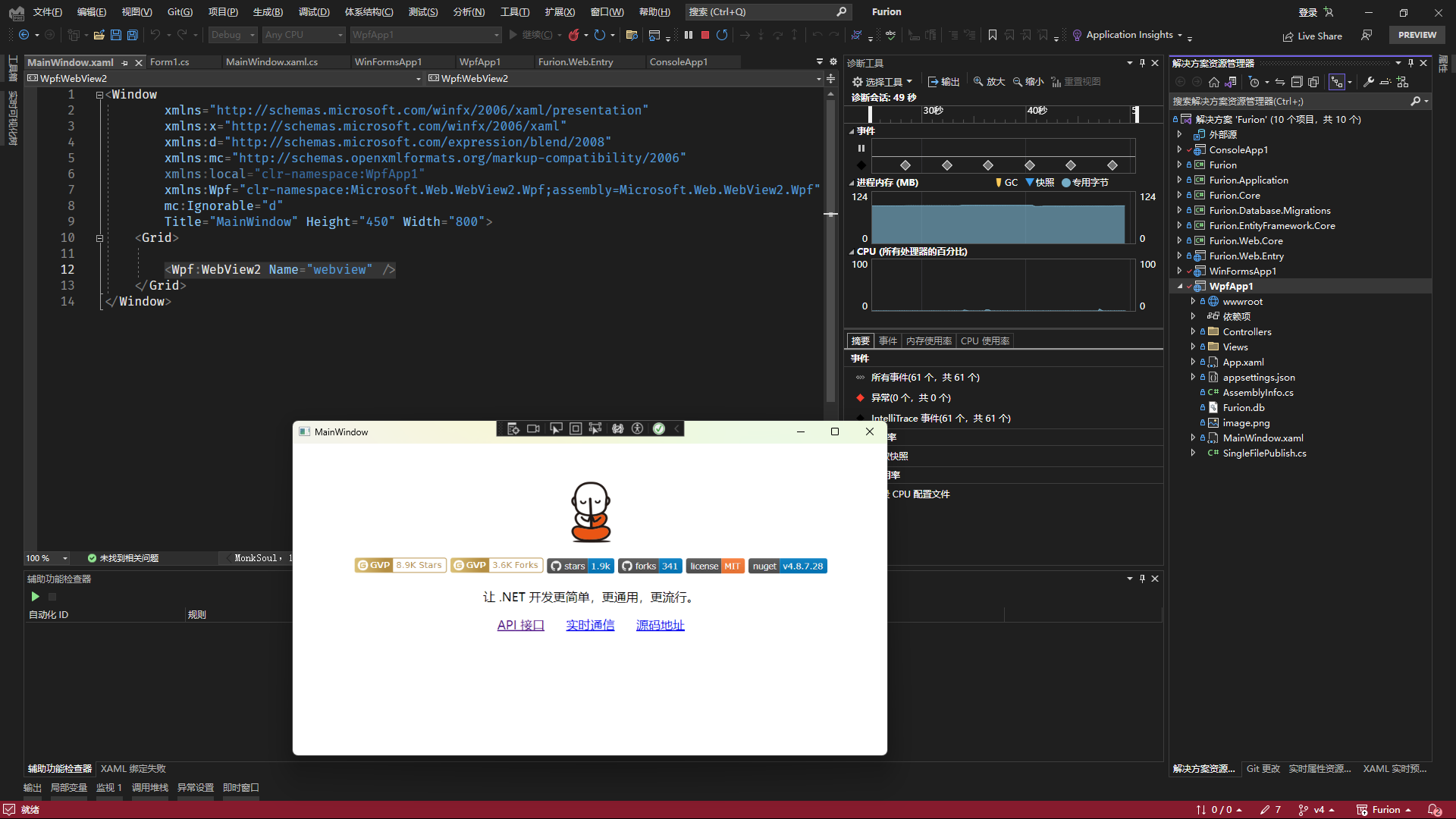Viewport: 1456px width, 819px height.
Task: Collapse the WpfApp1 project node
Action: 1180,286
